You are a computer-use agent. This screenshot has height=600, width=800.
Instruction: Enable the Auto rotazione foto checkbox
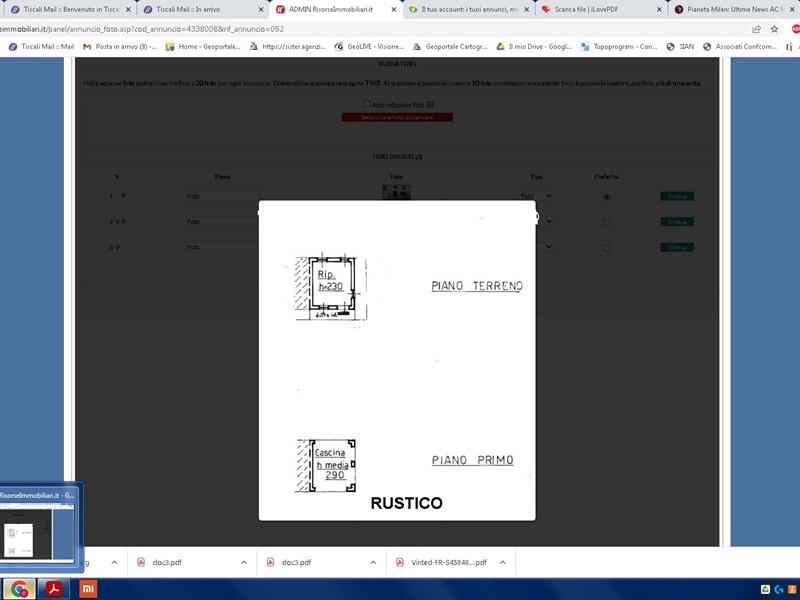tap(367, 104)
